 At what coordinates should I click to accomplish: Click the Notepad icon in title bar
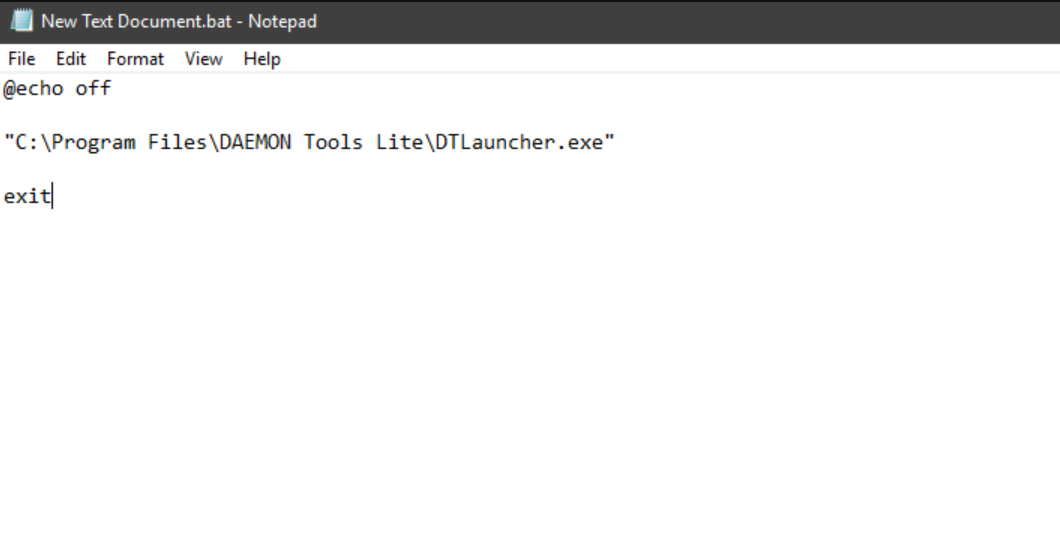click(22, 20)
